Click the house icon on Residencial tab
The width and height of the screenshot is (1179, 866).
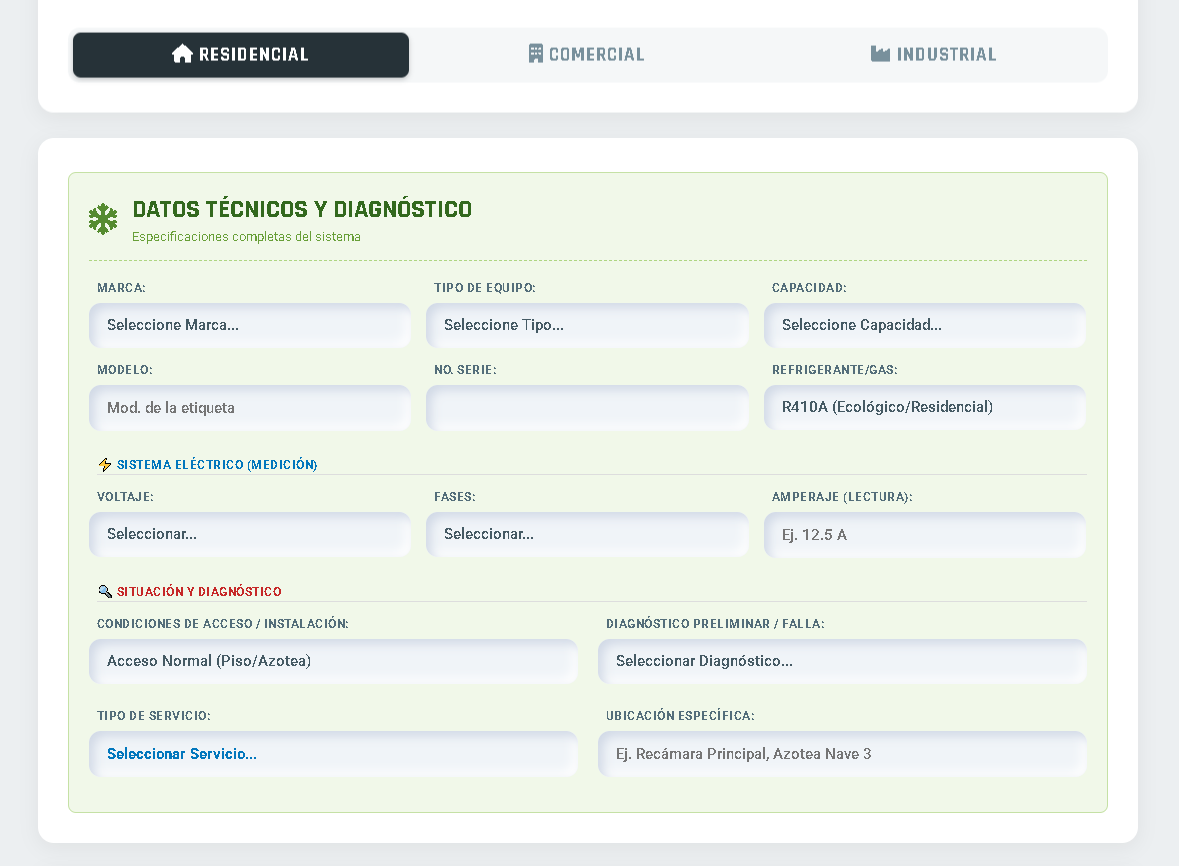point(182,54)
